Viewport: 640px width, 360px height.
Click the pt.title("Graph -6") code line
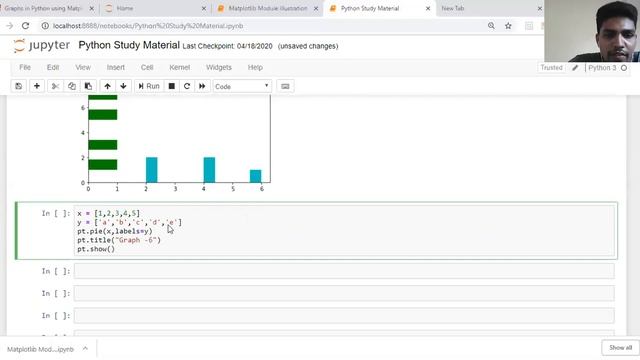(119, 240)
